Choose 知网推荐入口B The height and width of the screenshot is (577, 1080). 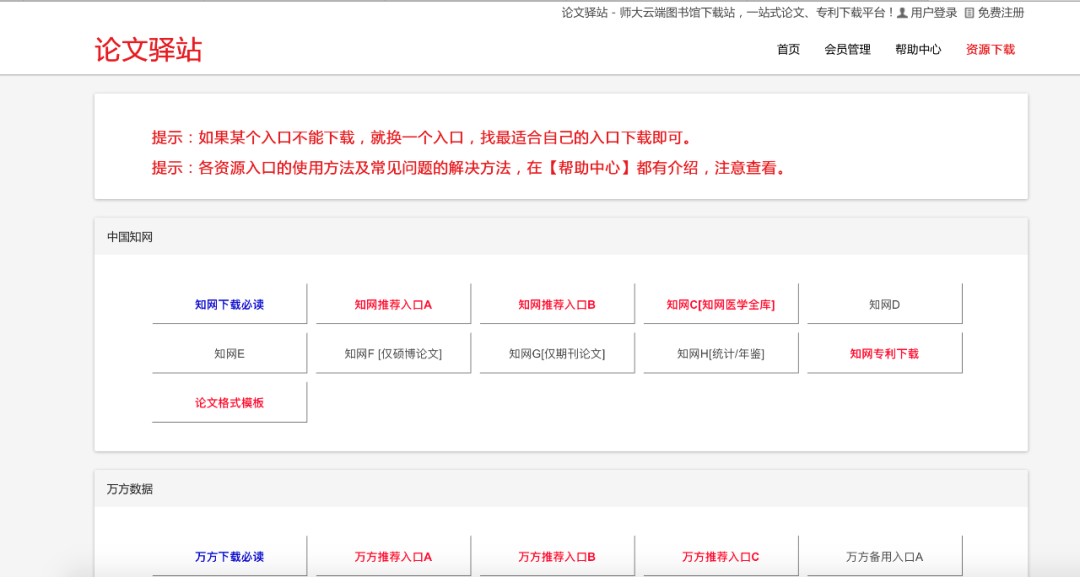point(557,304)
